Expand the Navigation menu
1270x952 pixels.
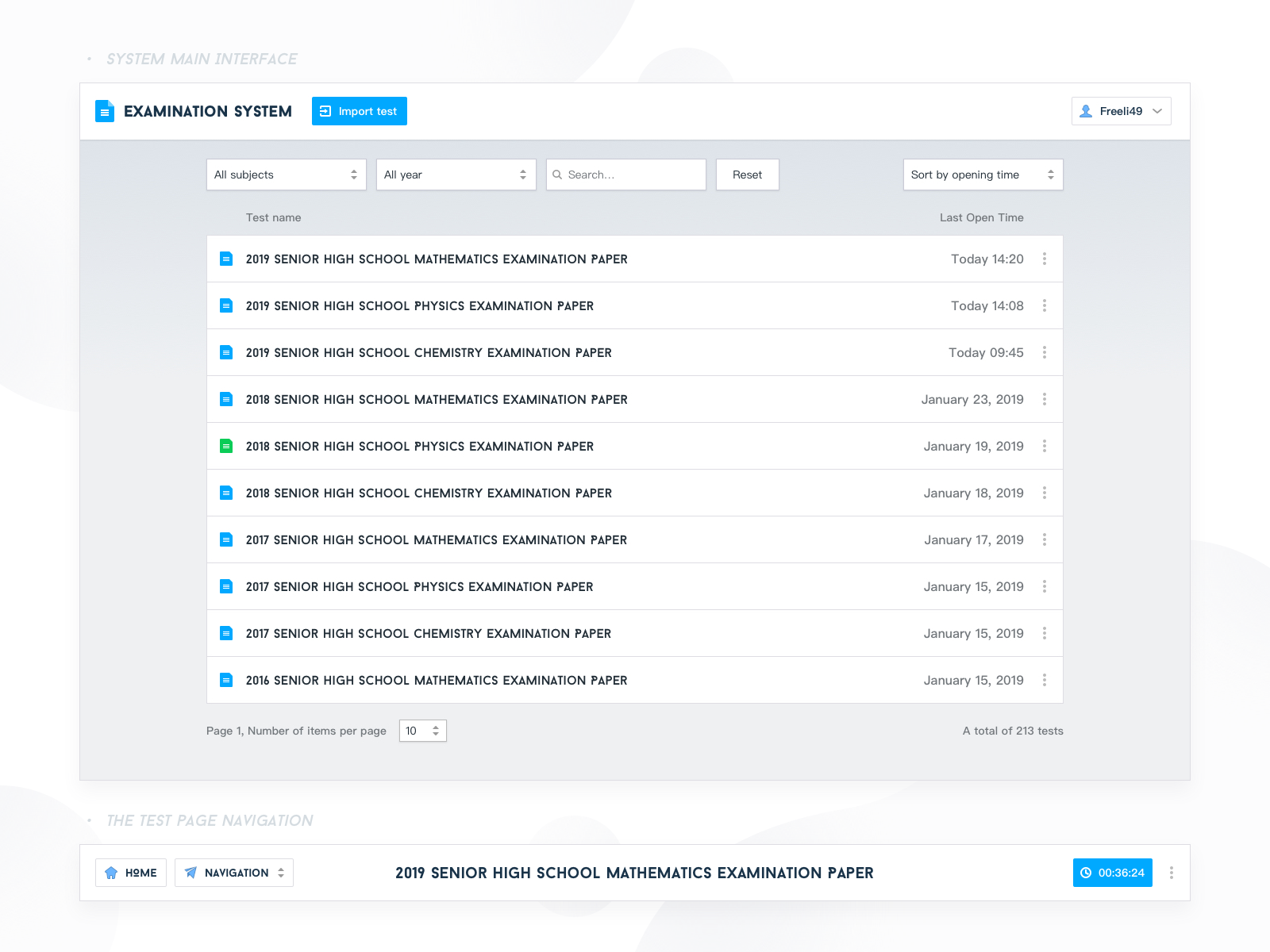click(234, 873)
